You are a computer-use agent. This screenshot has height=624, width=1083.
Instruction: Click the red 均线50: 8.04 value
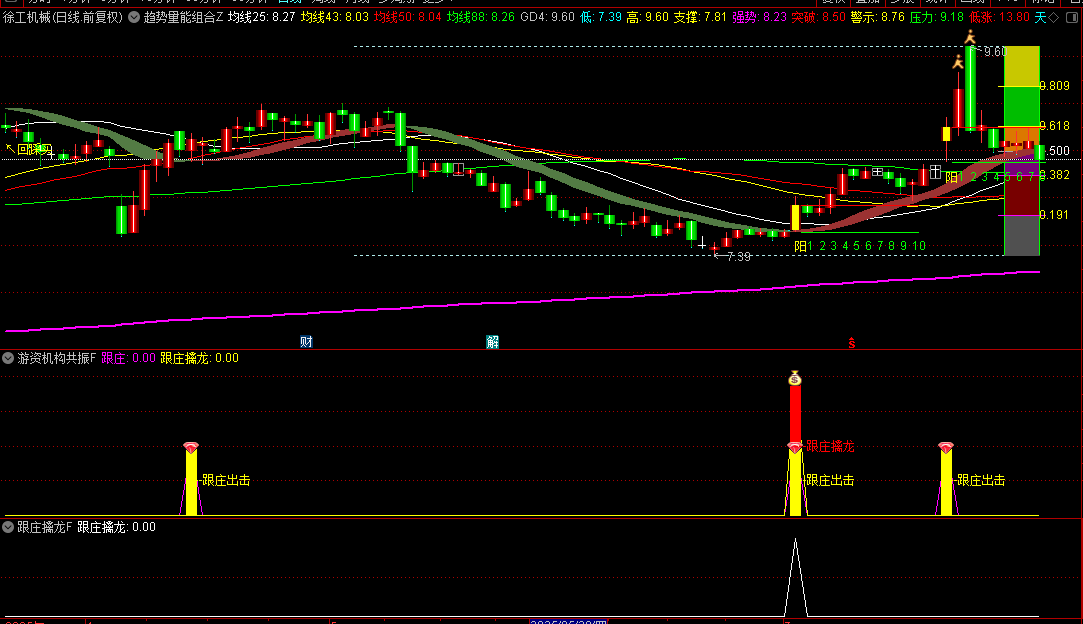point(408,17)
